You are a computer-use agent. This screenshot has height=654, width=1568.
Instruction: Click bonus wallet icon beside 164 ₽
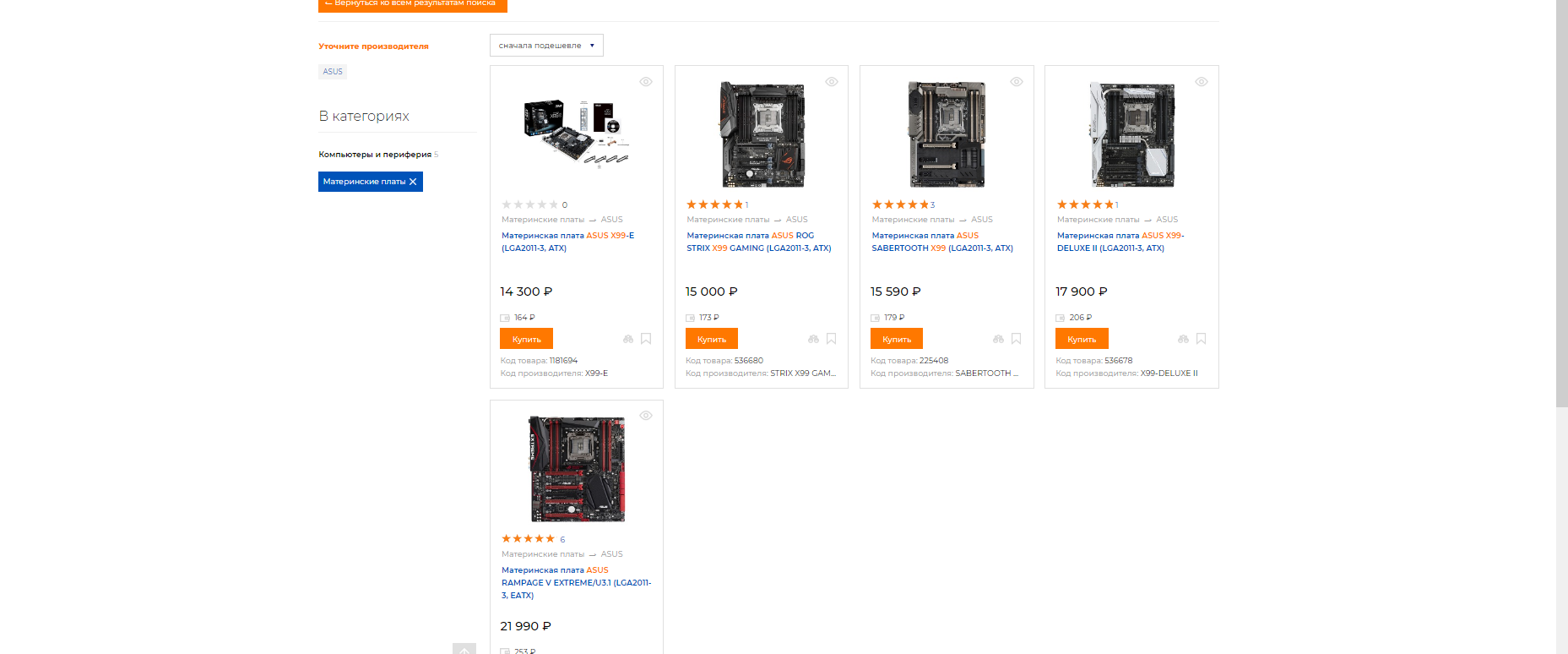[x=505, y=318]
